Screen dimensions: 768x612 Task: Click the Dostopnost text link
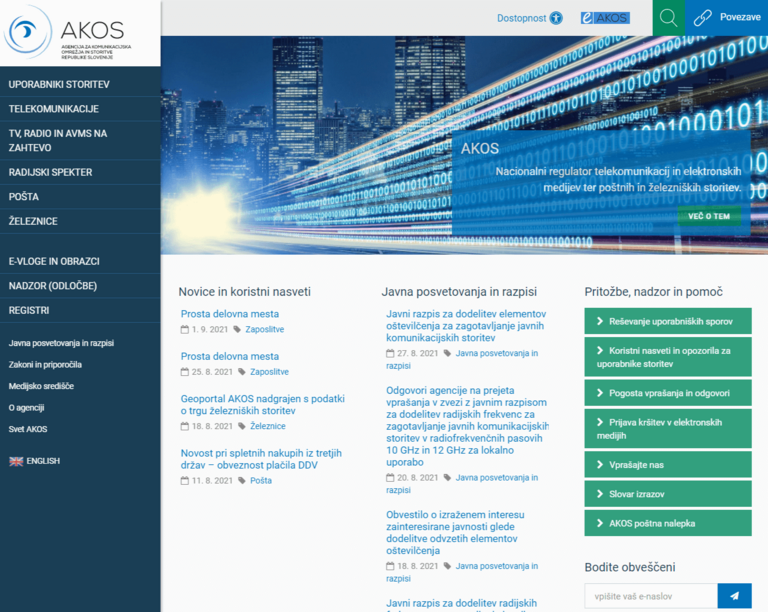pyautogui.click(x=522, y=18)
